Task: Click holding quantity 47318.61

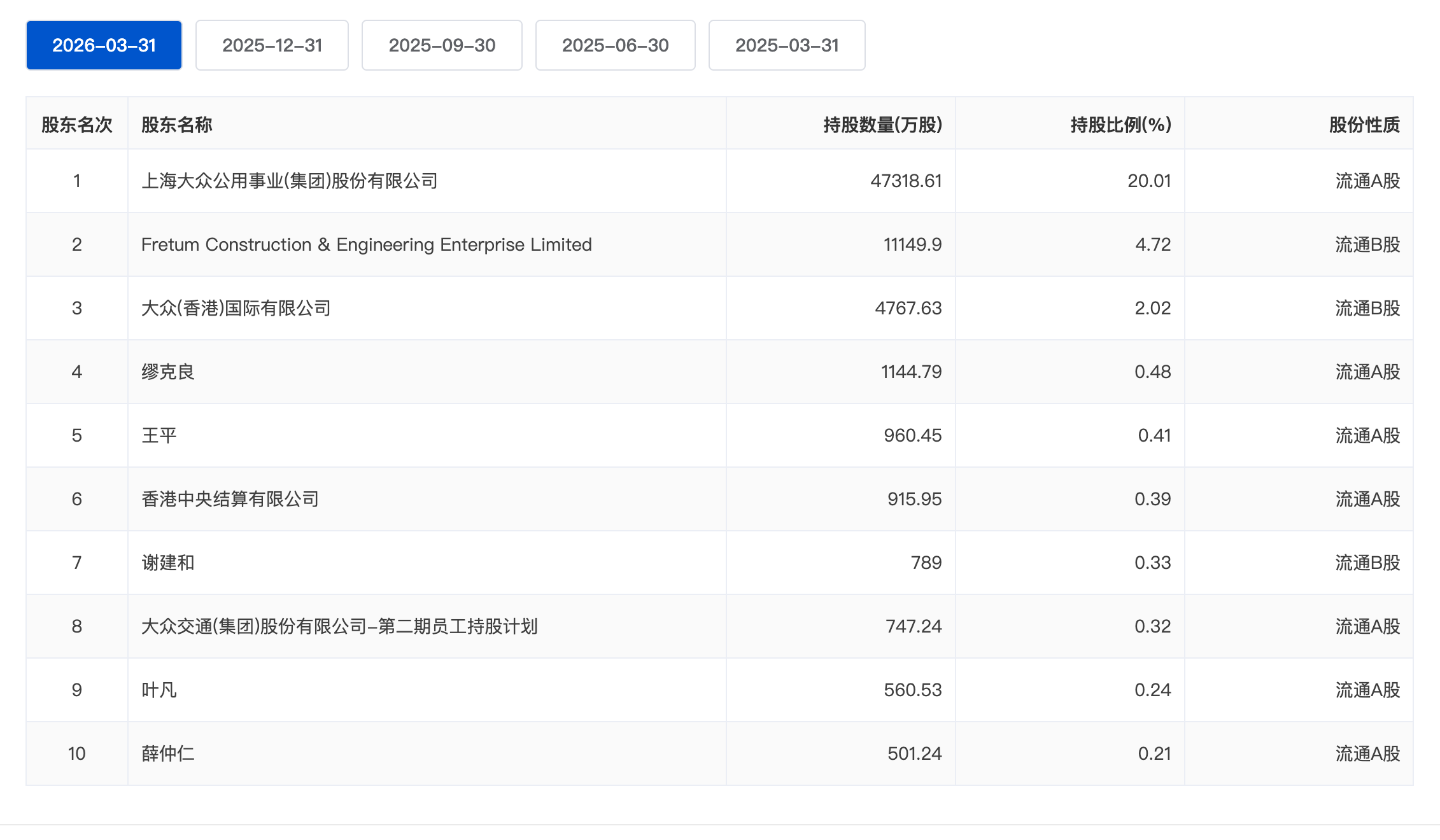Action: (x=906, y=181)
